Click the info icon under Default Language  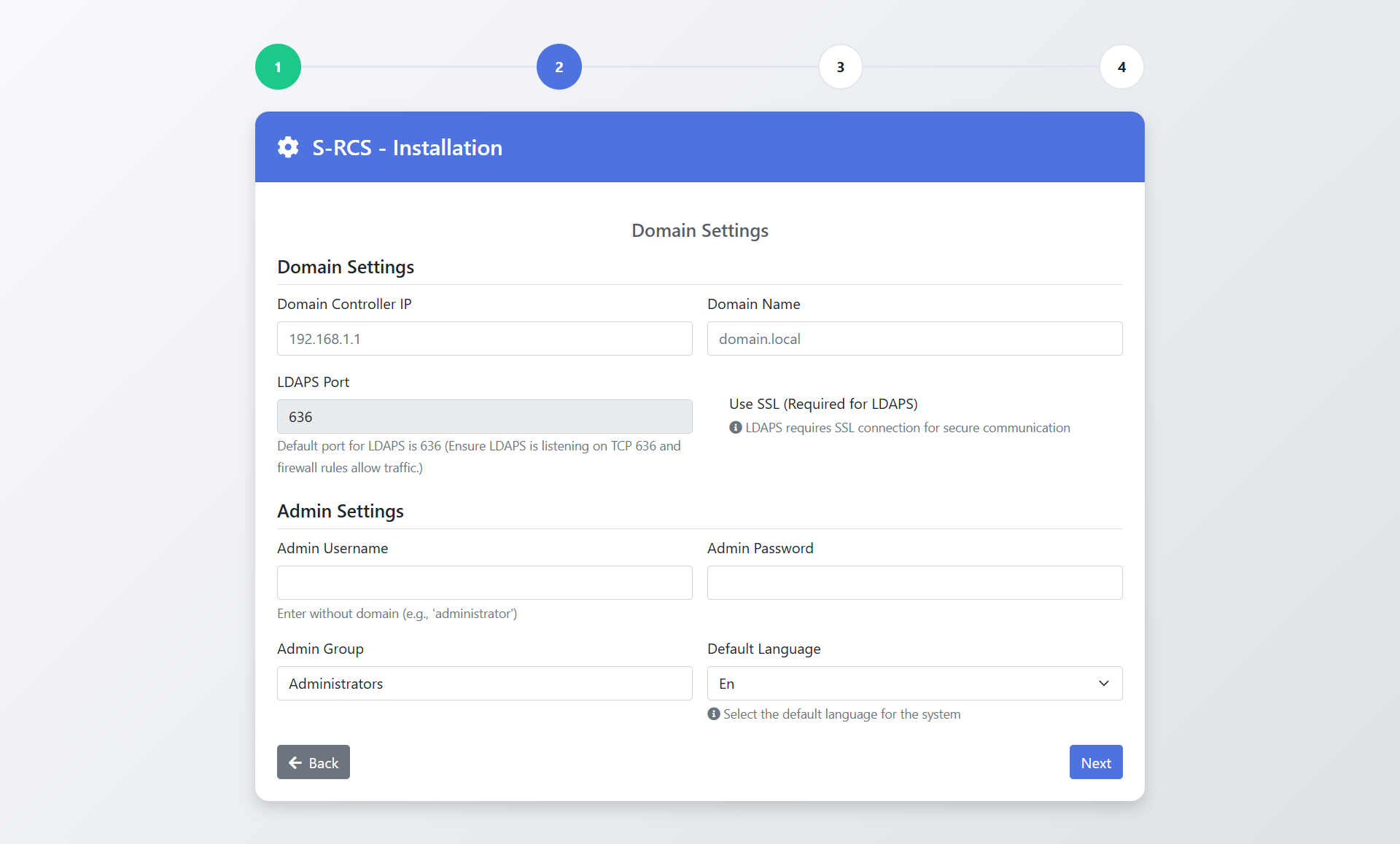pos(713,714)
